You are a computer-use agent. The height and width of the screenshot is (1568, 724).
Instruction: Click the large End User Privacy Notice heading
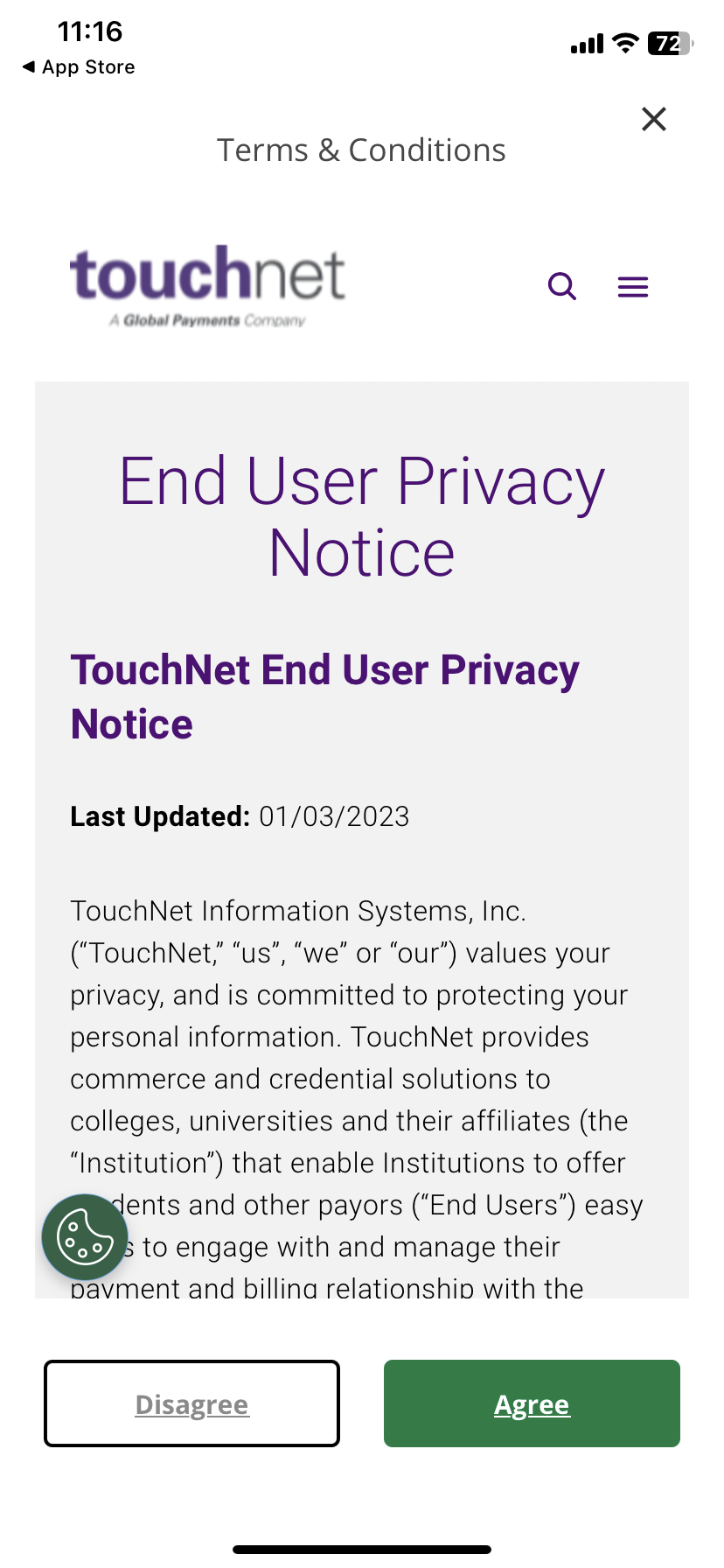361,517
